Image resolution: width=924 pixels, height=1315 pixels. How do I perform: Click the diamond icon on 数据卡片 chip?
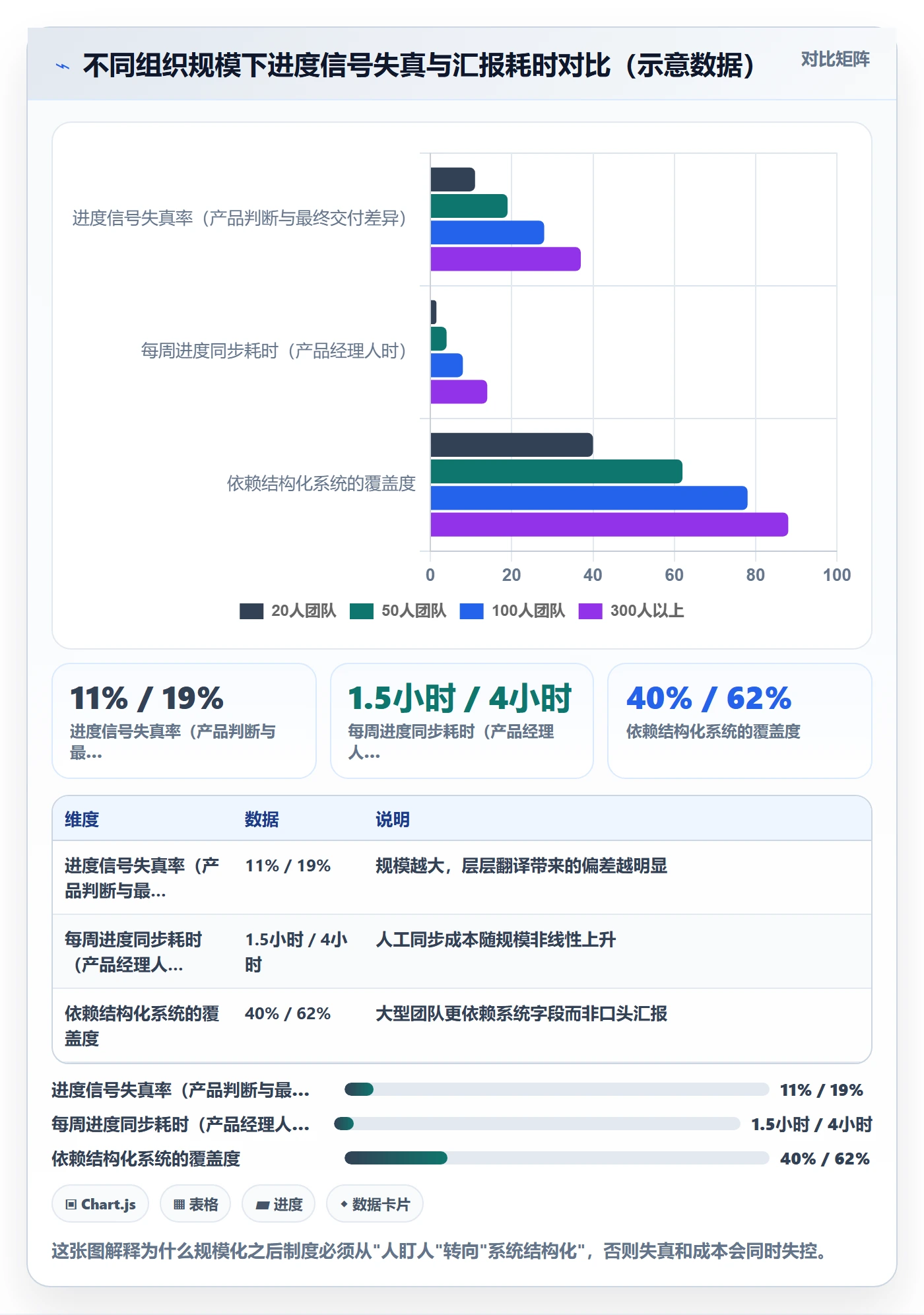(344, 1204)
